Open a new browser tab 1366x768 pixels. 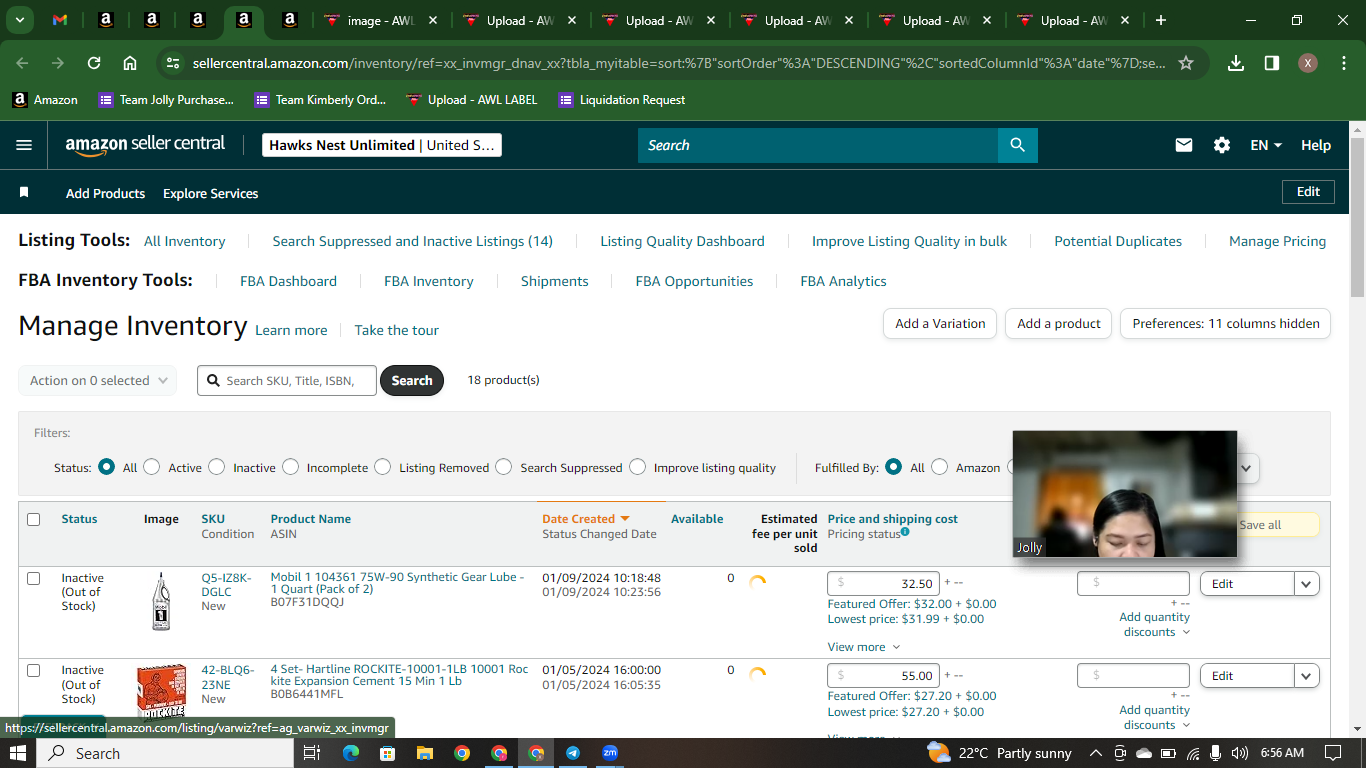tap(1161, 20)
